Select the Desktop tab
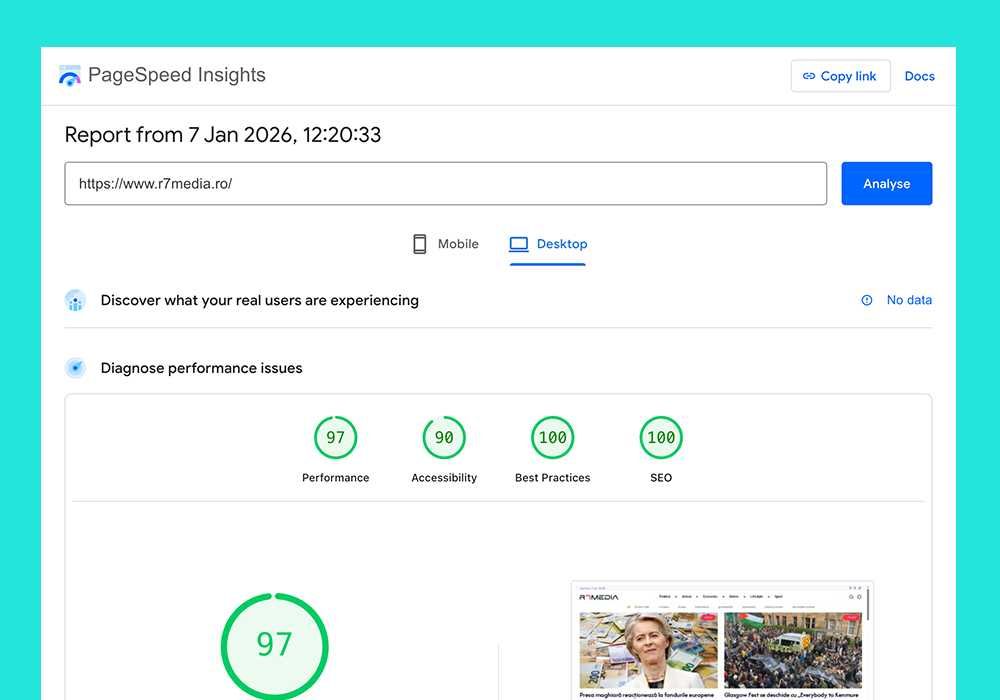 (x=548, y=244)
